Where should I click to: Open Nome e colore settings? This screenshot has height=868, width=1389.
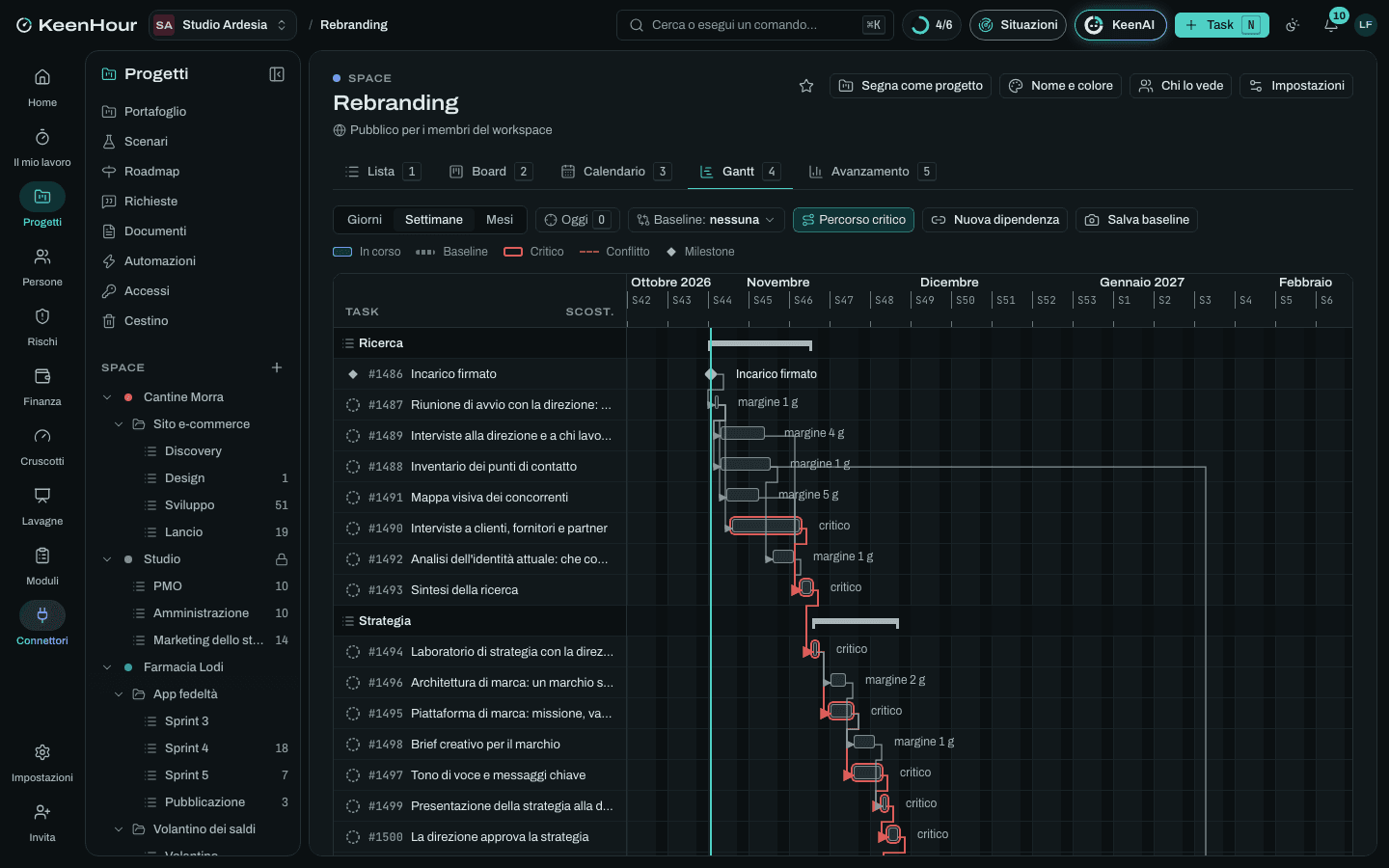click(x=1061, y=86)
